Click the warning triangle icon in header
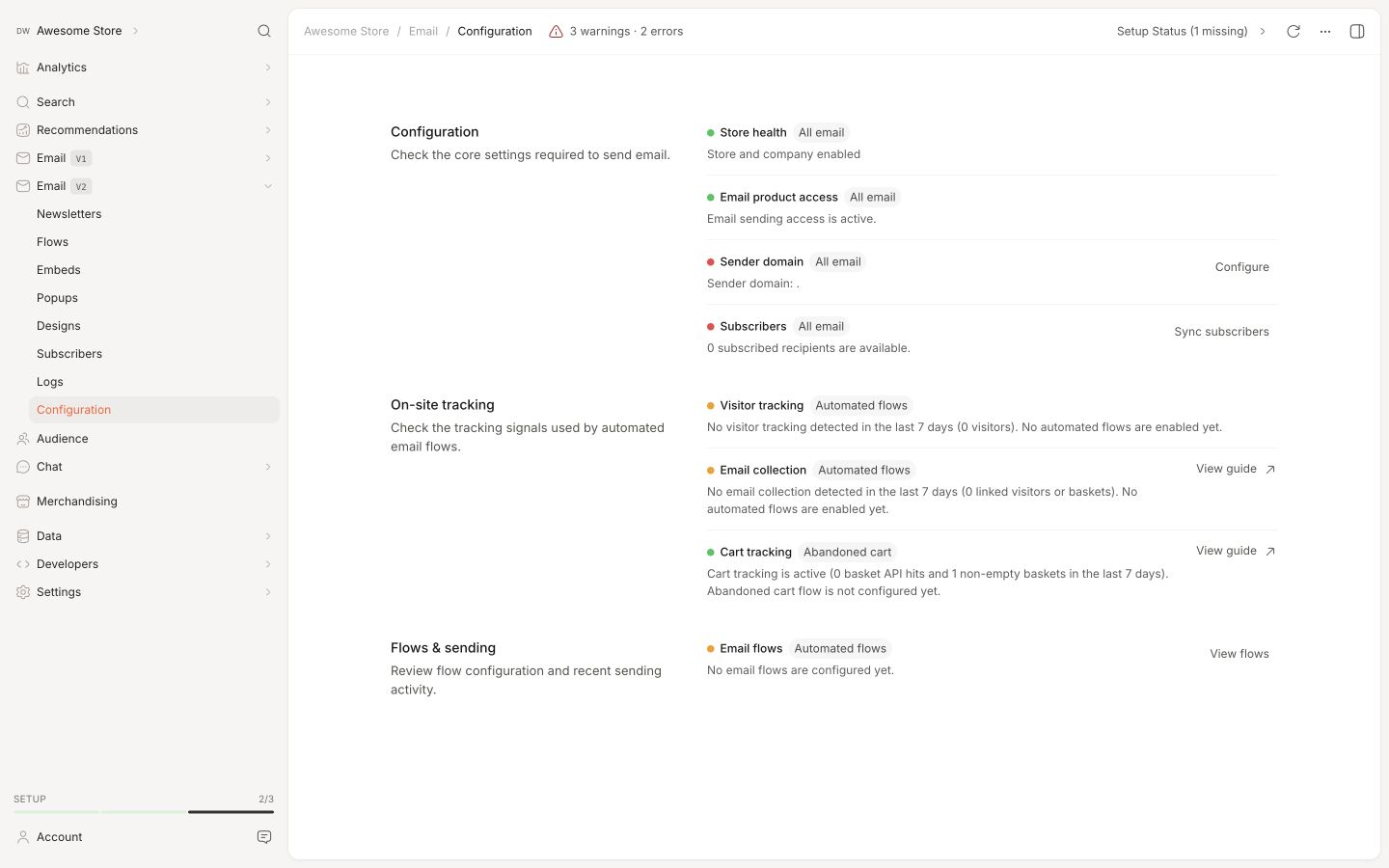 click(x=556, y=32)
